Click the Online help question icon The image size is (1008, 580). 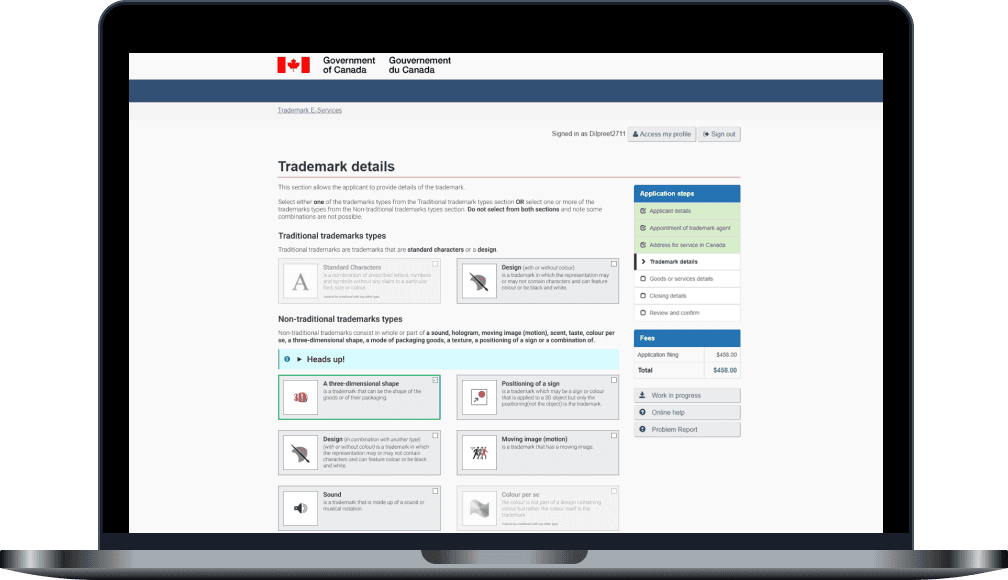point(642,412)
